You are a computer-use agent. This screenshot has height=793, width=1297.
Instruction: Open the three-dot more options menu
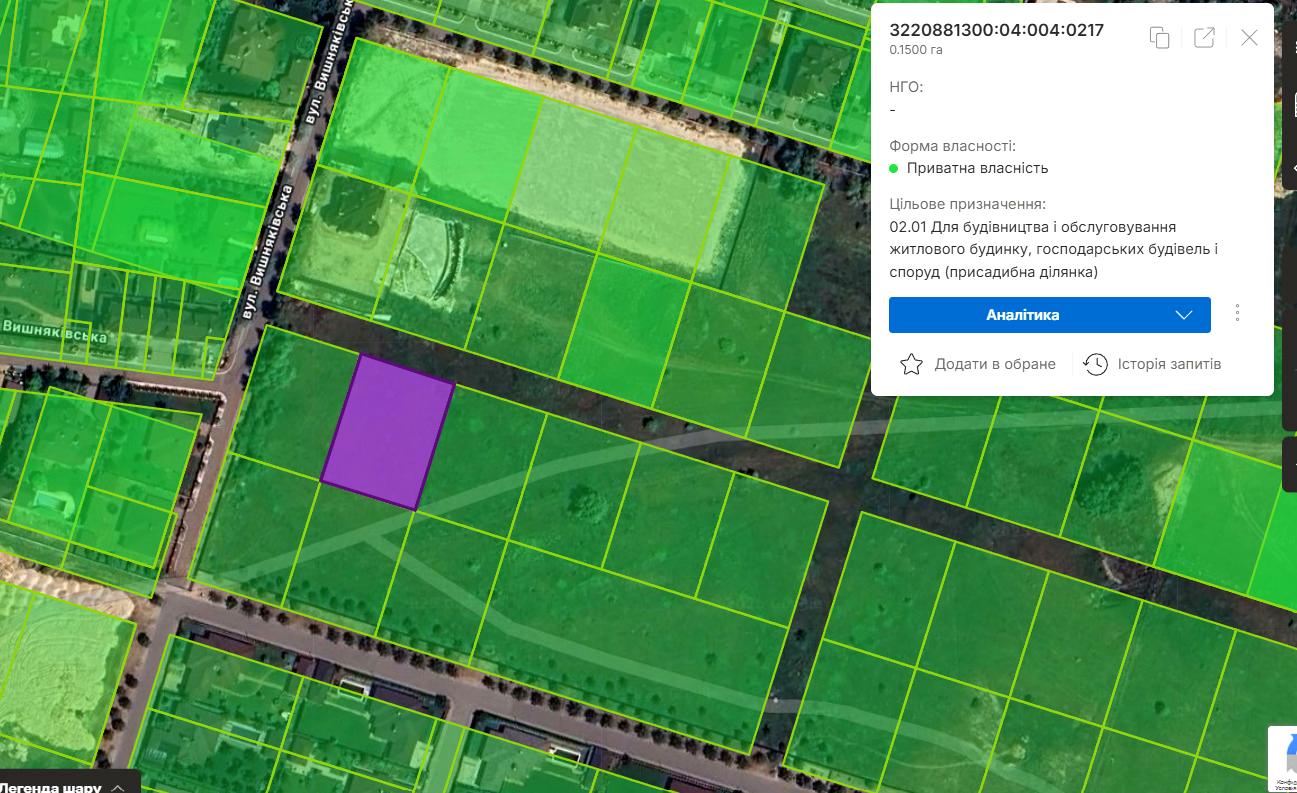pyautogui.click(x=1237, y=314)
